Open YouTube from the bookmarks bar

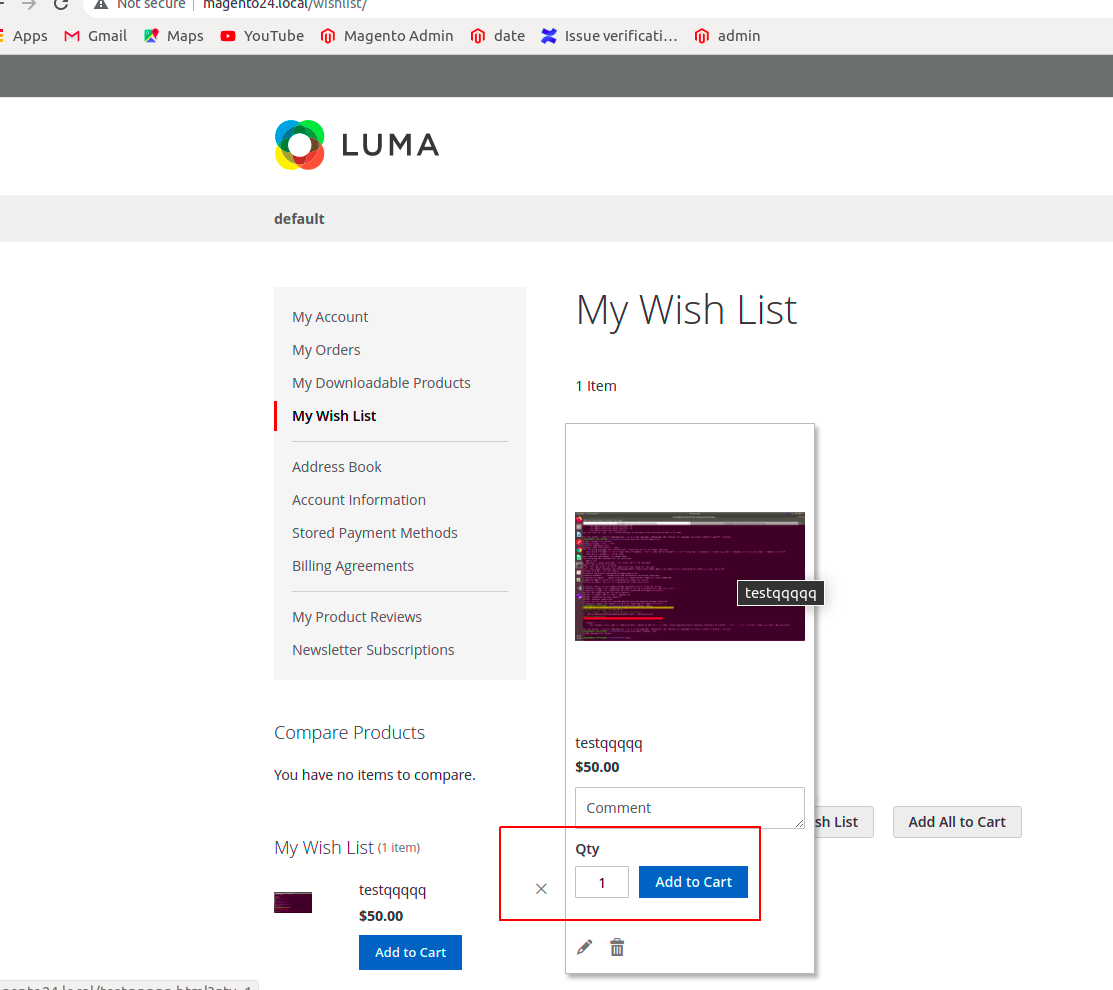228,35
